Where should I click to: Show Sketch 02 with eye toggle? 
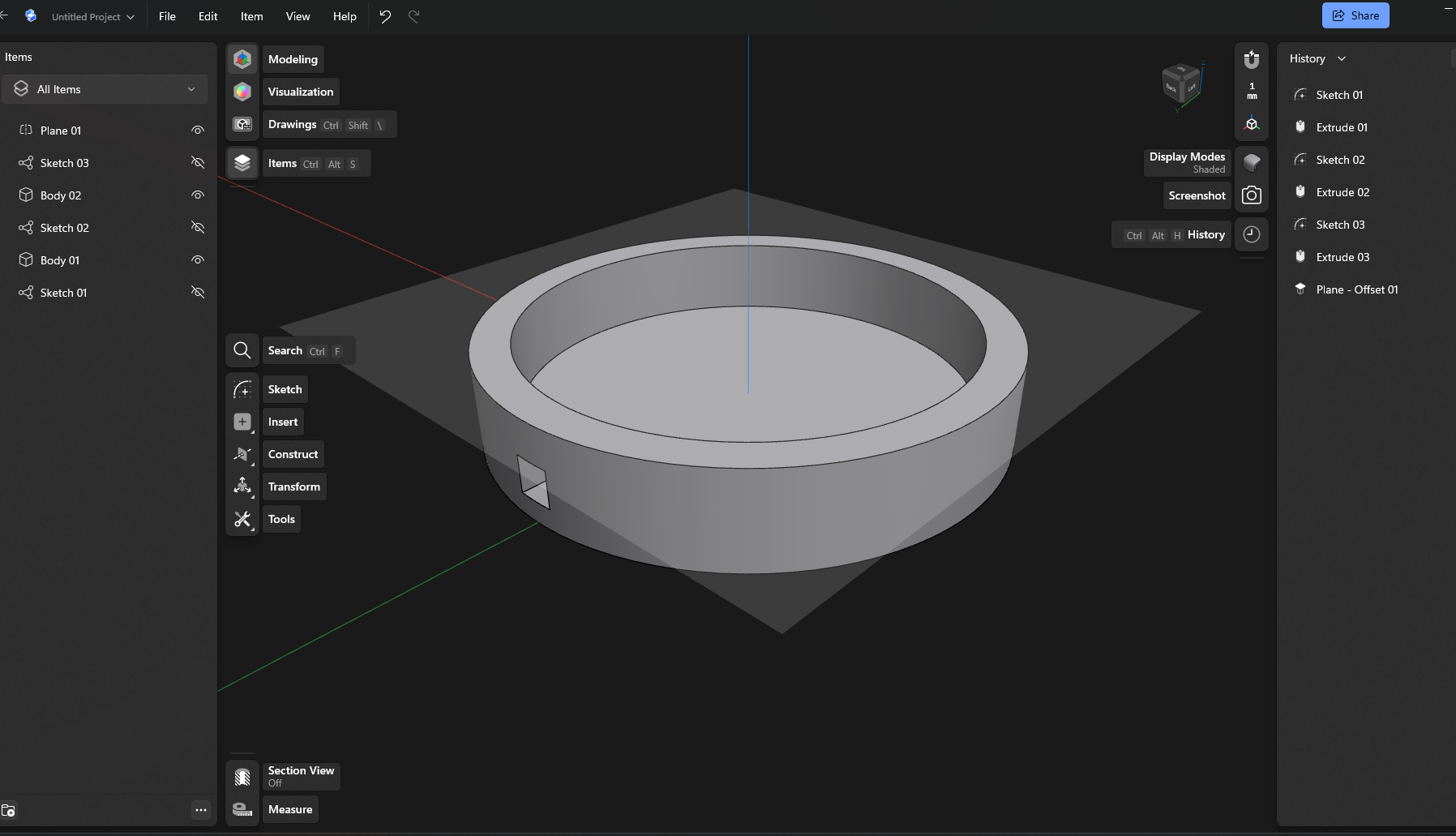(x=197, y=228)
